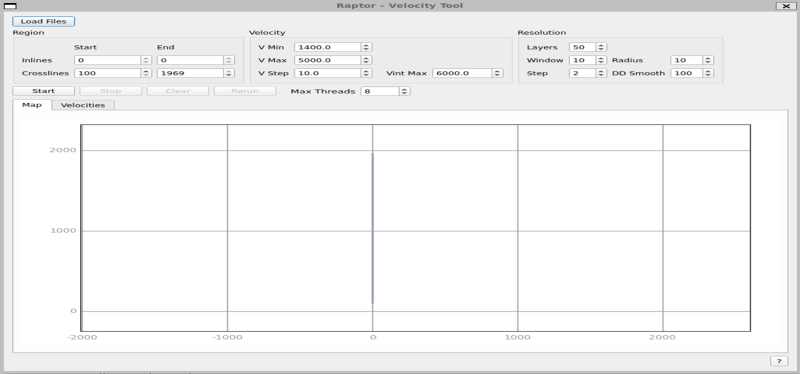Click the Inlines End spinner arrows
Viewport: 800px width, 374px height.
(x=230, y=60)
